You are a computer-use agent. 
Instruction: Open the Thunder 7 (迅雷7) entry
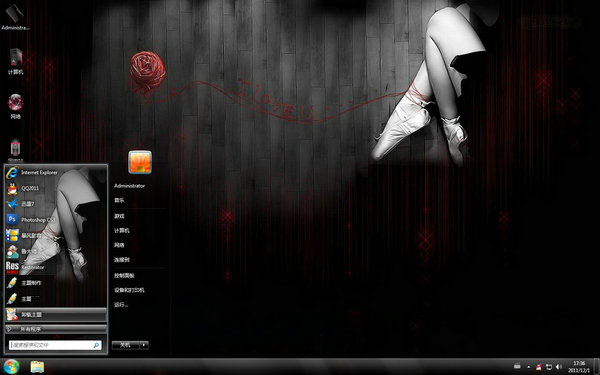point(55,204)
